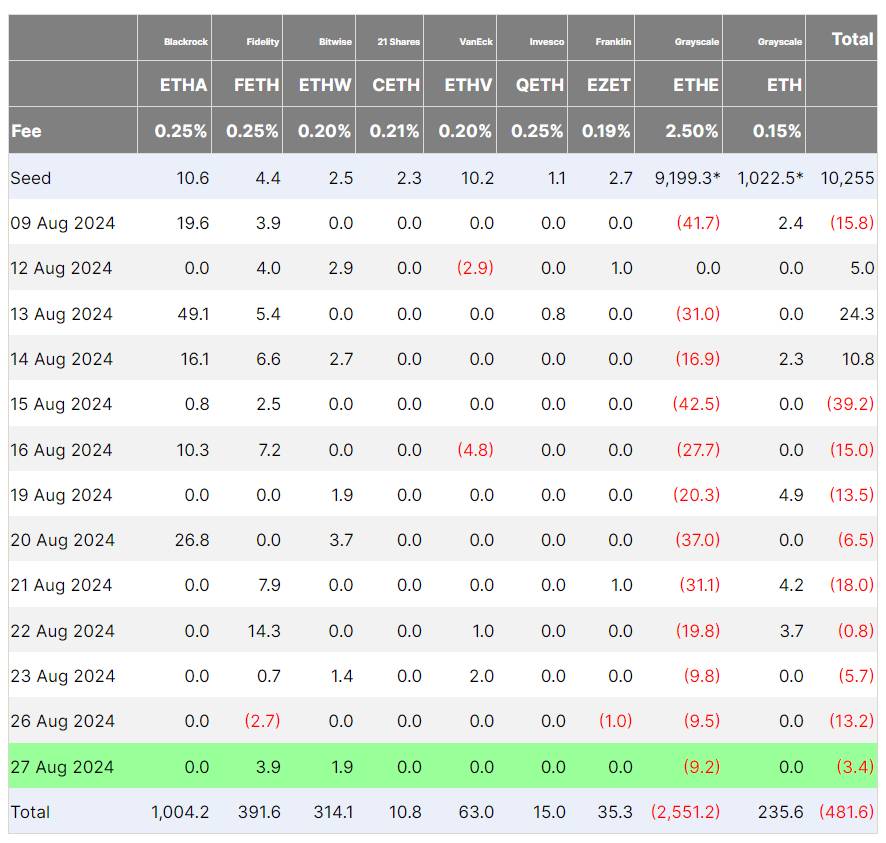Select the 15 Aug 2024 date label
The width and height of the screenshot is (886, 843).
(x=62, y=404)
